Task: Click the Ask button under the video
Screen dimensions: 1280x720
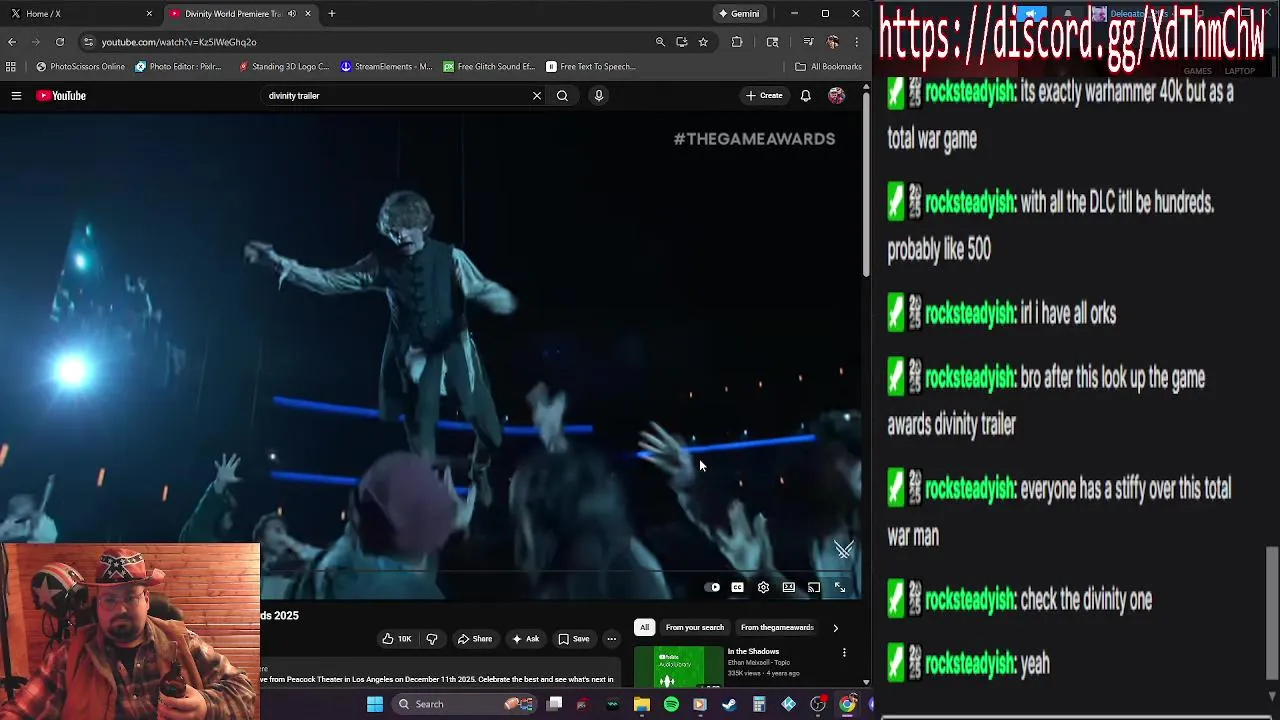Action: point(526,639)
